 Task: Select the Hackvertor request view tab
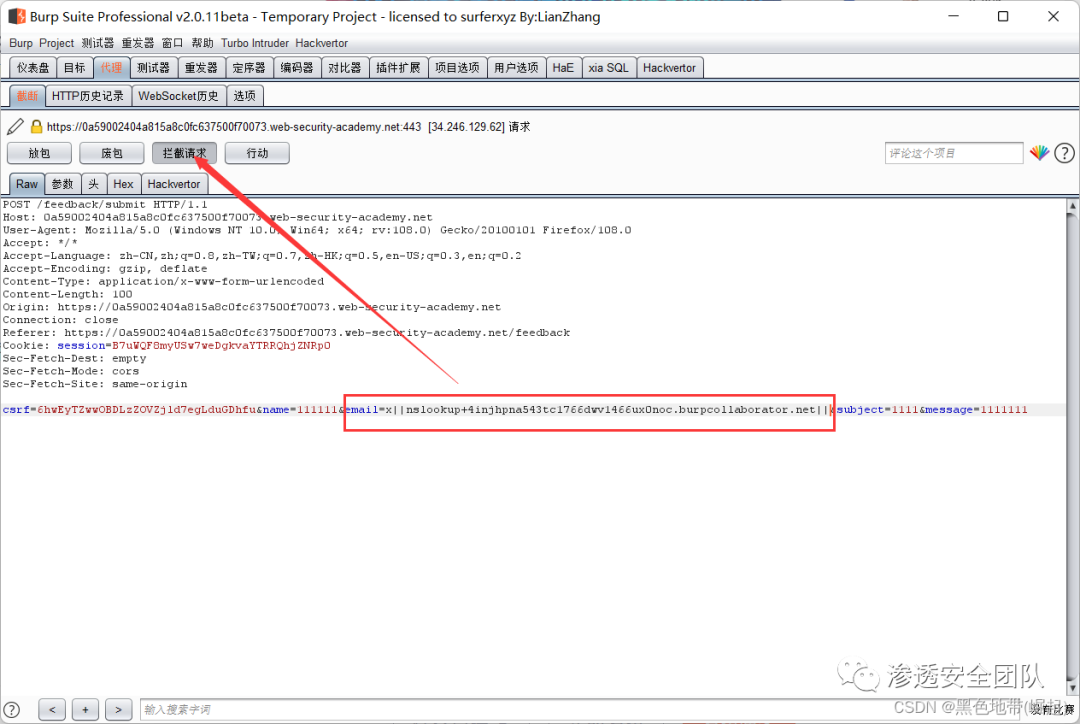[174, 184]
